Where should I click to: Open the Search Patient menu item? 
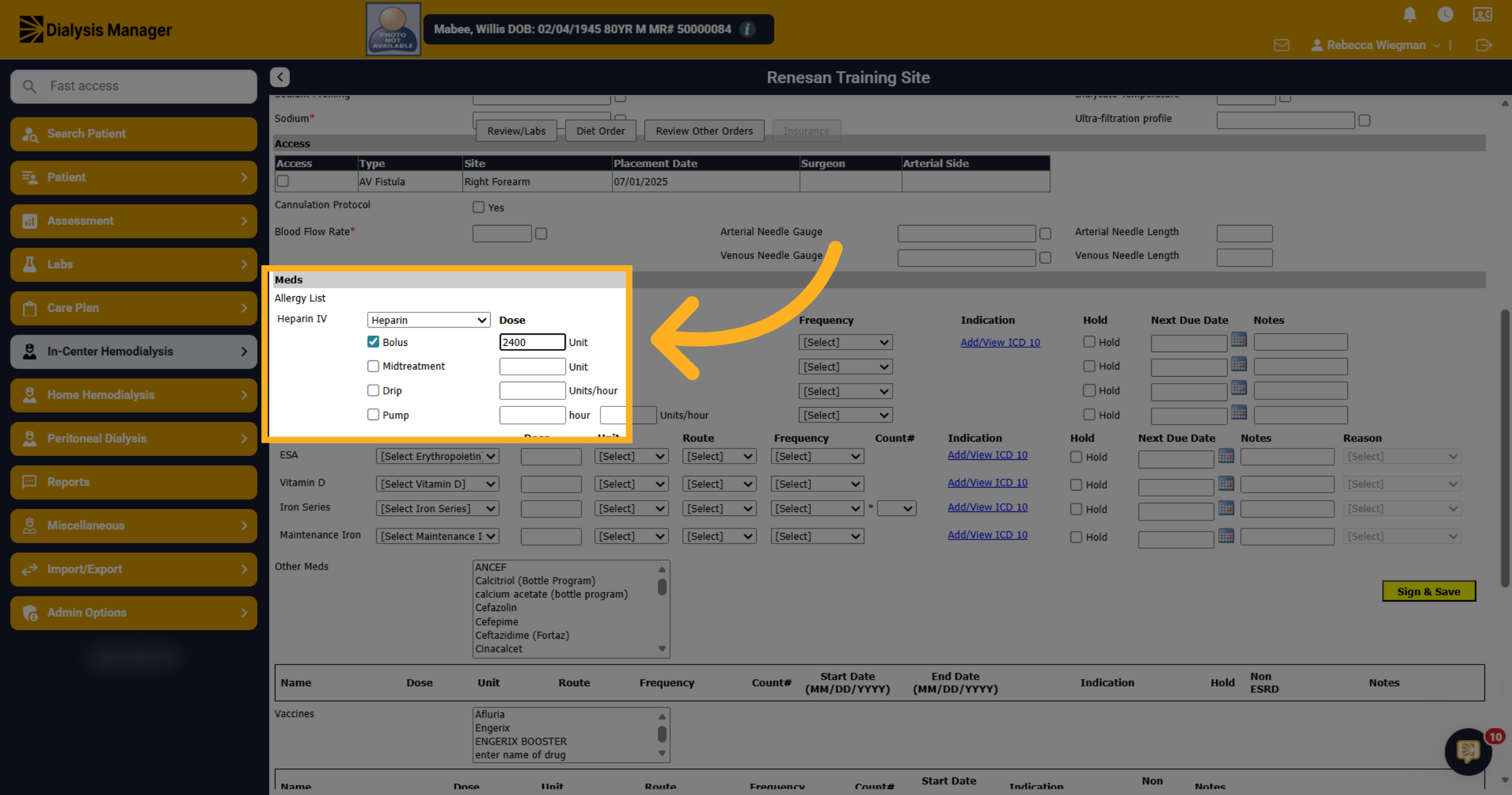tap(134, 134)
